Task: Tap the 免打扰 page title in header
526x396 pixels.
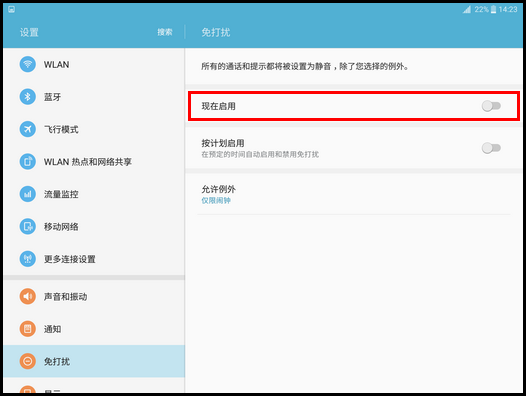Action: 216,33
